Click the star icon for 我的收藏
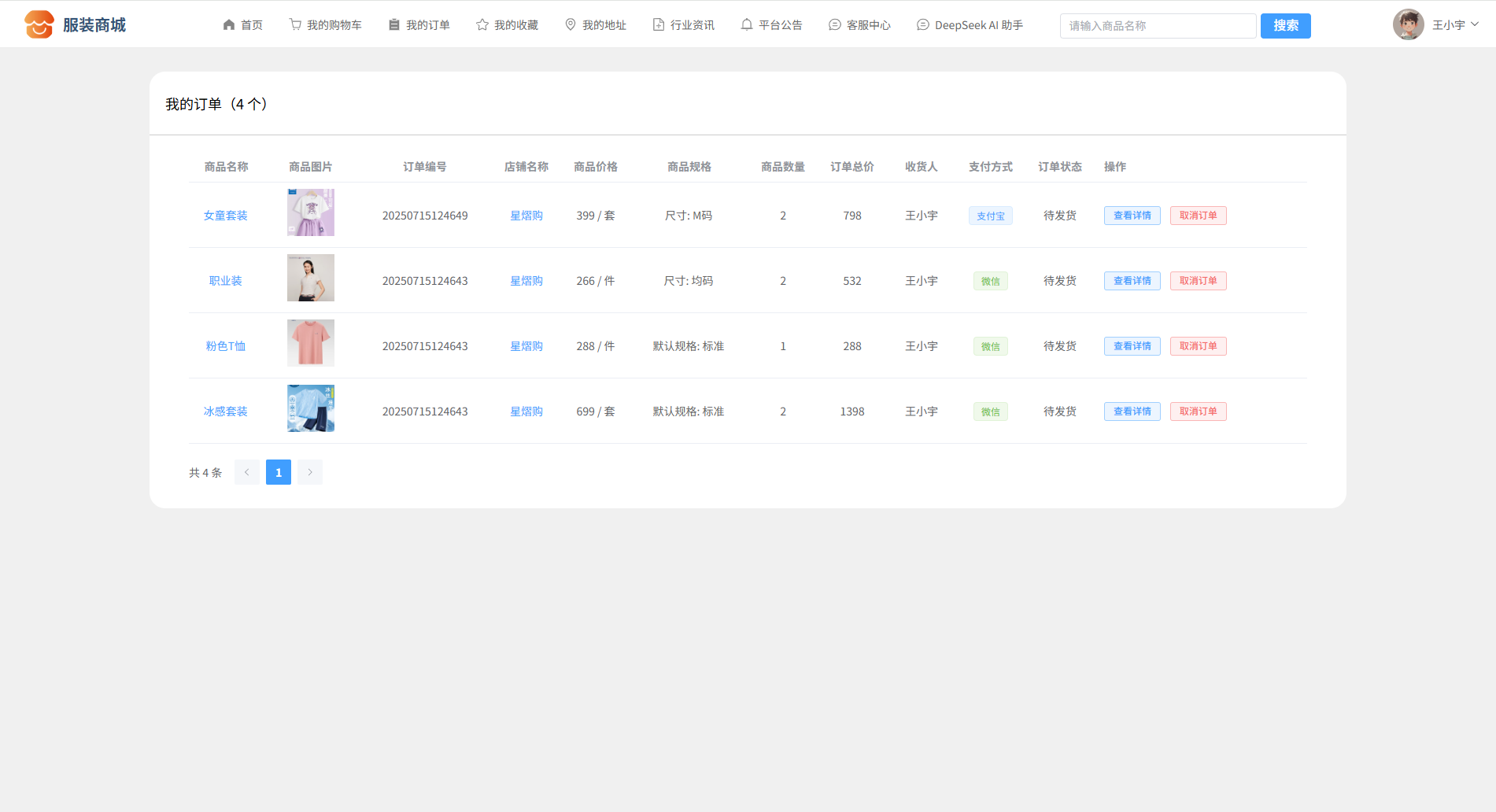The height and width of the screenshot is (812, 1496). (482, 25)
